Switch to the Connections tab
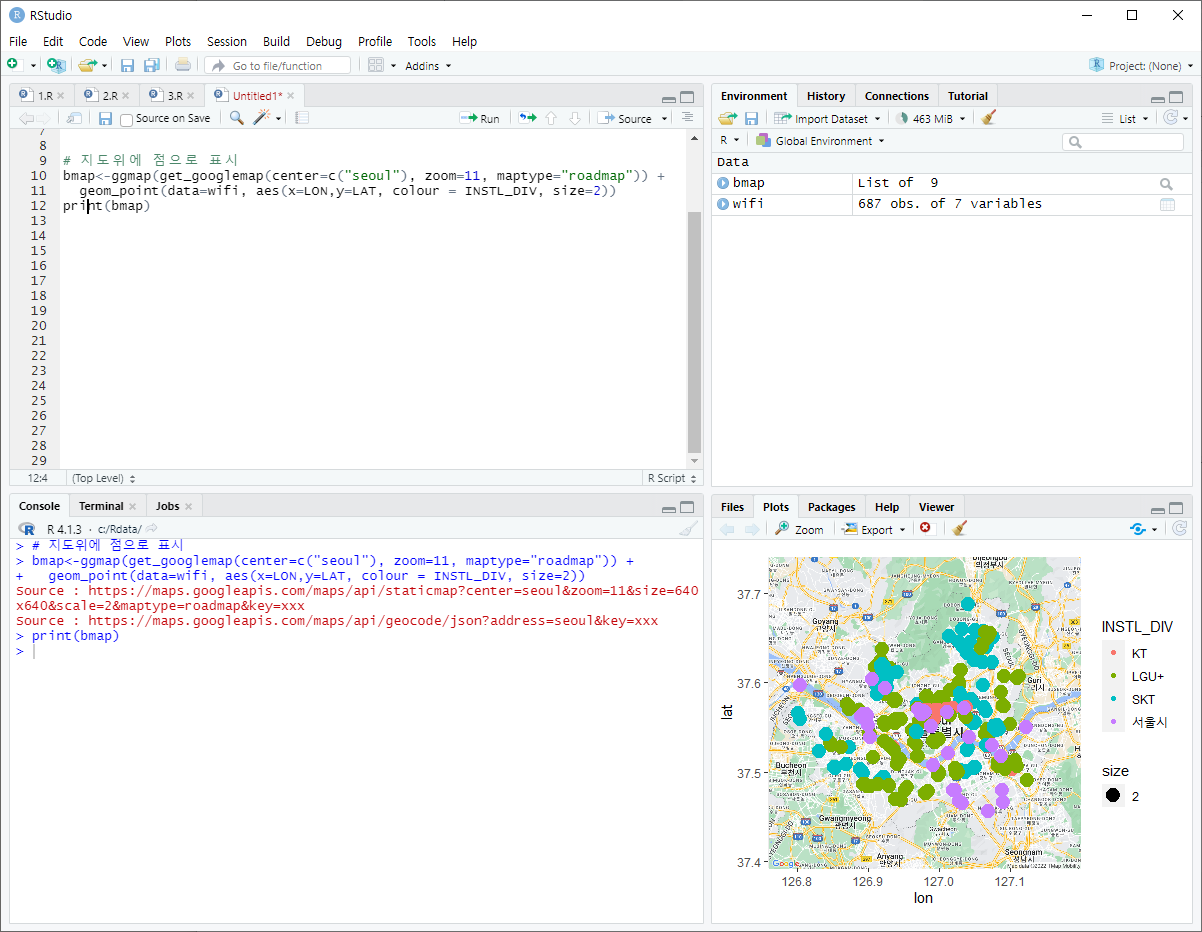Image resolution: width=1202 pixels, height=932 pixels. [897, 96]
